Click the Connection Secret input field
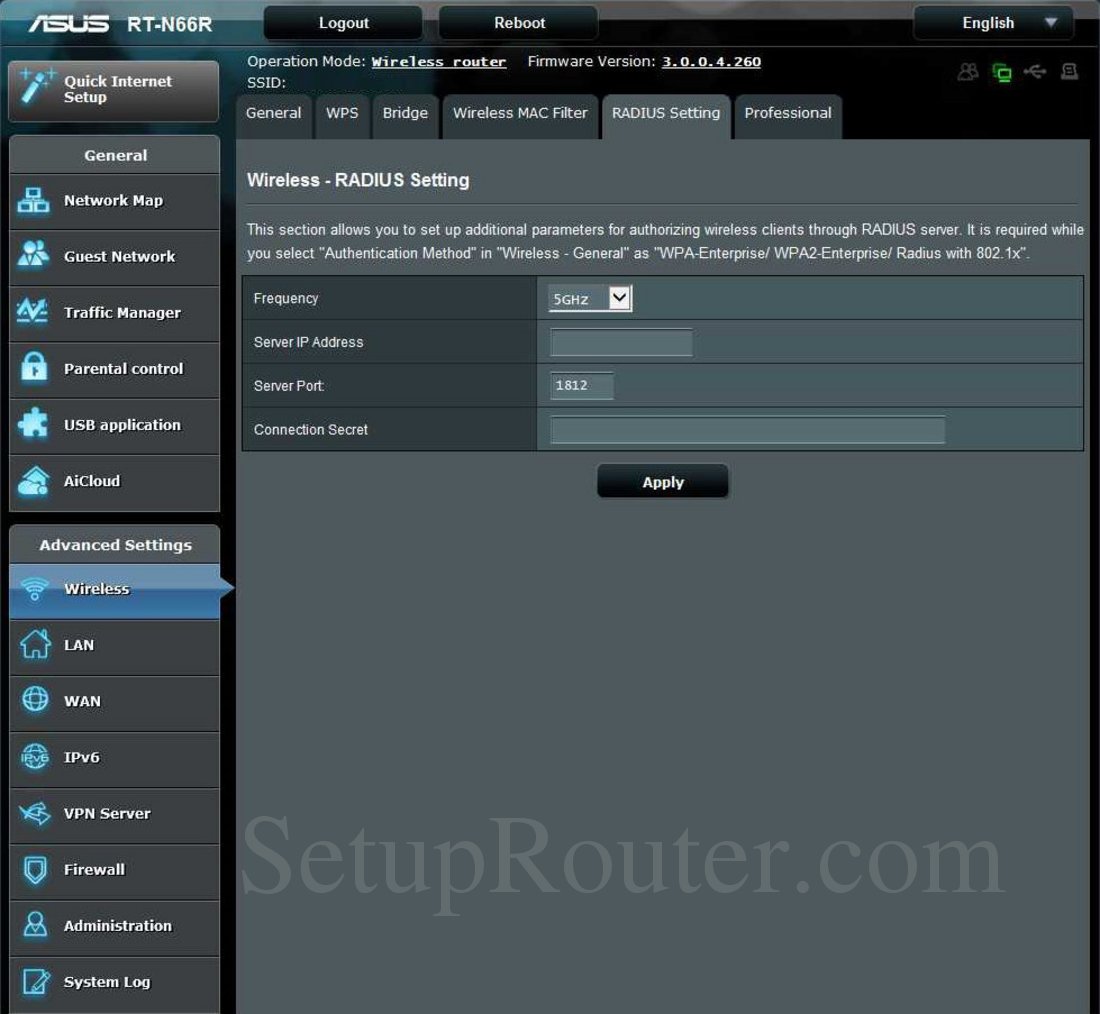This screenshot has height=1014, width=1100. click(x=747, y=429)
